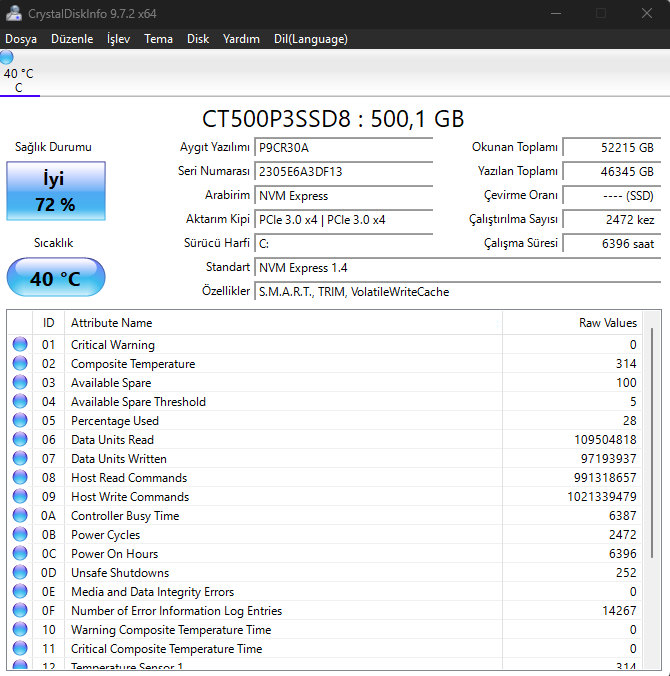Click the disk title CT500P3SSD8 : 500,1 GB
670x676 pixels.
(333, 119)
